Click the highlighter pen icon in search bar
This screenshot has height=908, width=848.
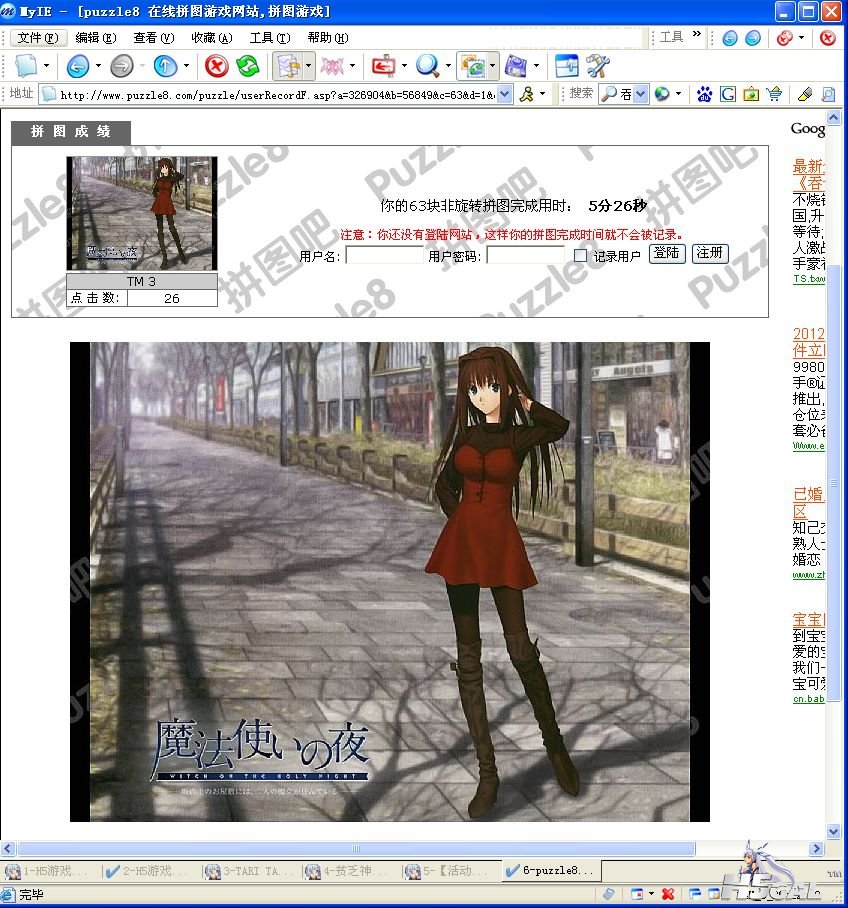click(805, 94)
